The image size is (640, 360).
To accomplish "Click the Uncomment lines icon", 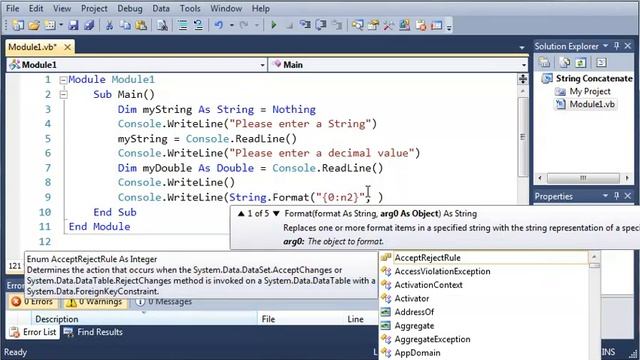I will click(198, 25).
